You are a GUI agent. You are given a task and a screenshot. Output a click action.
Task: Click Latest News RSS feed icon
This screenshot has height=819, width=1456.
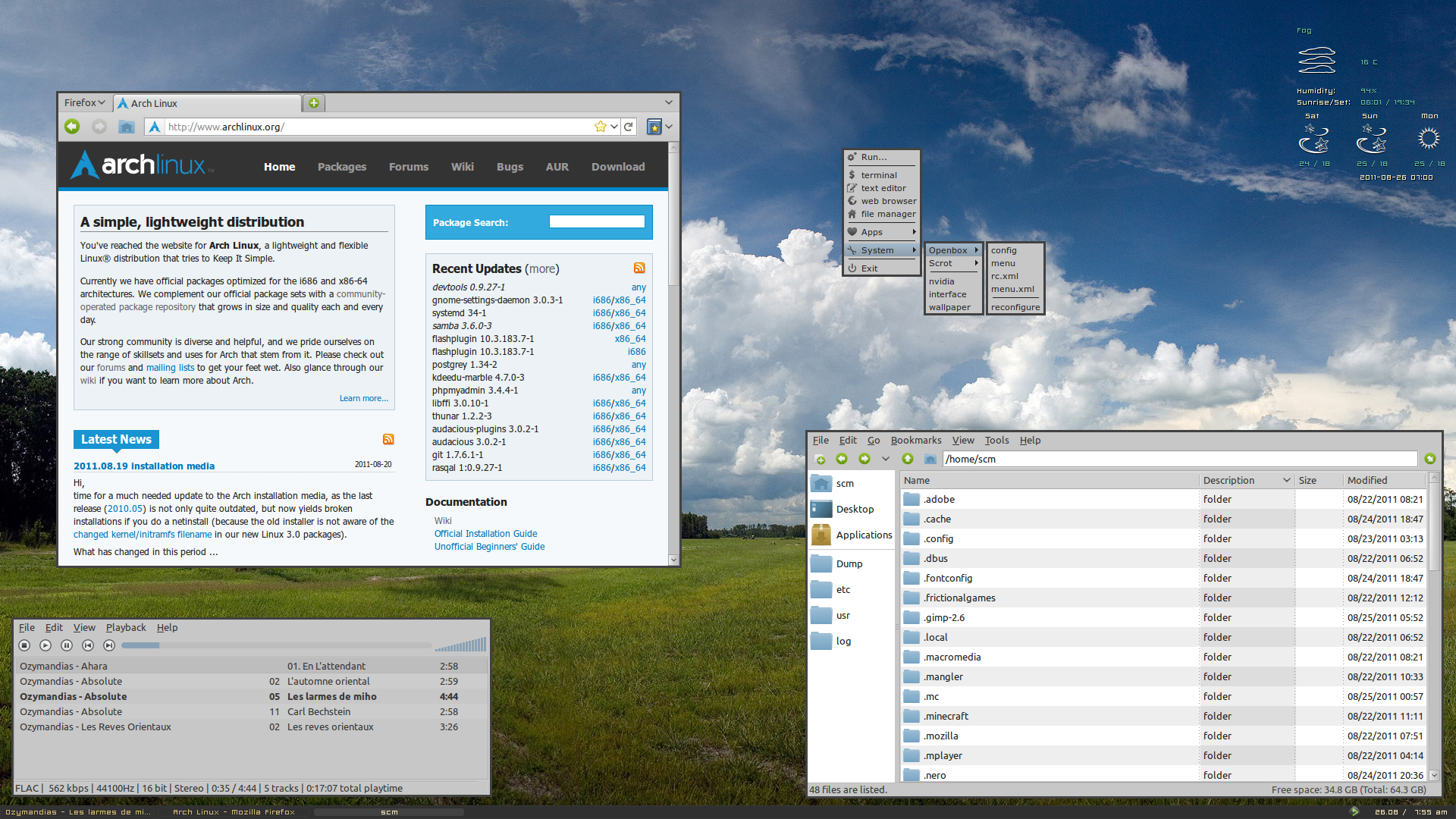(x=388, y=439)
